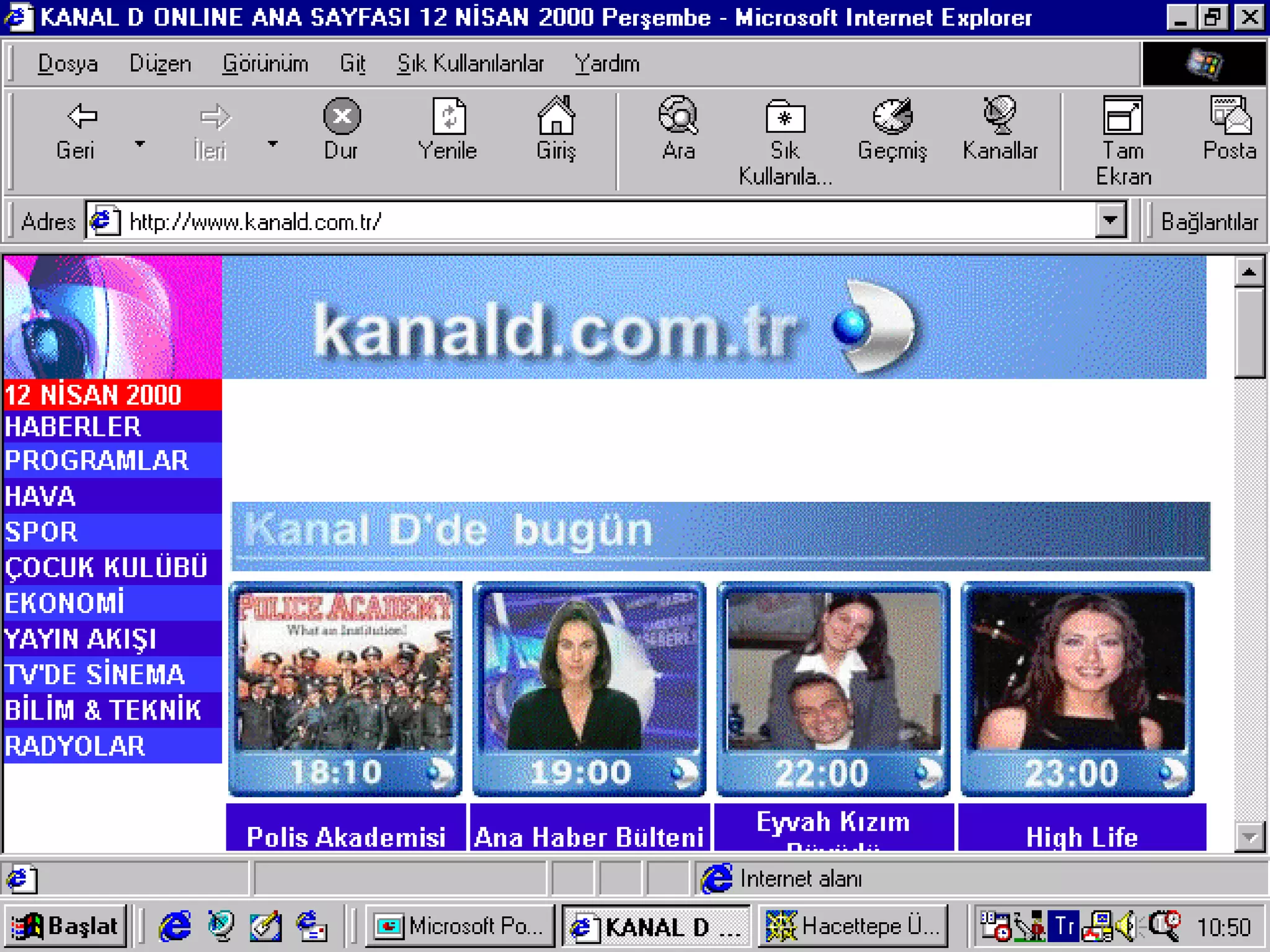Expand the Geri button history dropdown arrow
Screen dimensions: 1270x952
click(x=140, y=144)
